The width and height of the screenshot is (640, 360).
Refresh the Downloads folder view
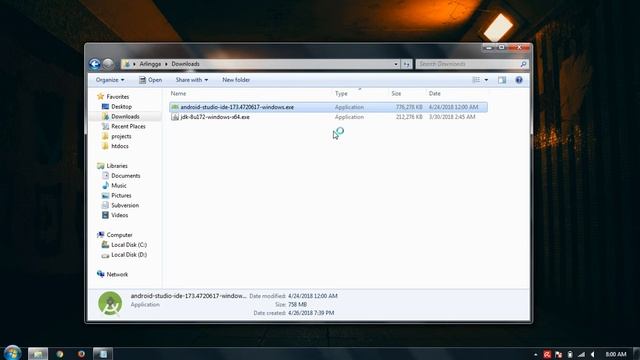click(407, 64)
